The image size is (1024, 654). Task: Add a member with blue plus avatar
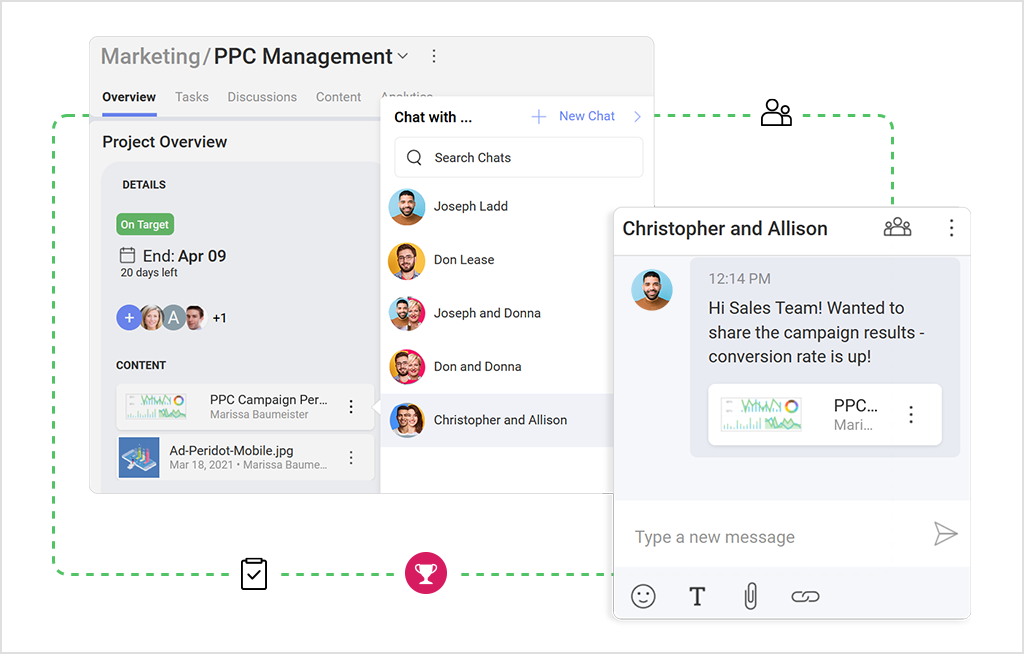tap(129, 318)
